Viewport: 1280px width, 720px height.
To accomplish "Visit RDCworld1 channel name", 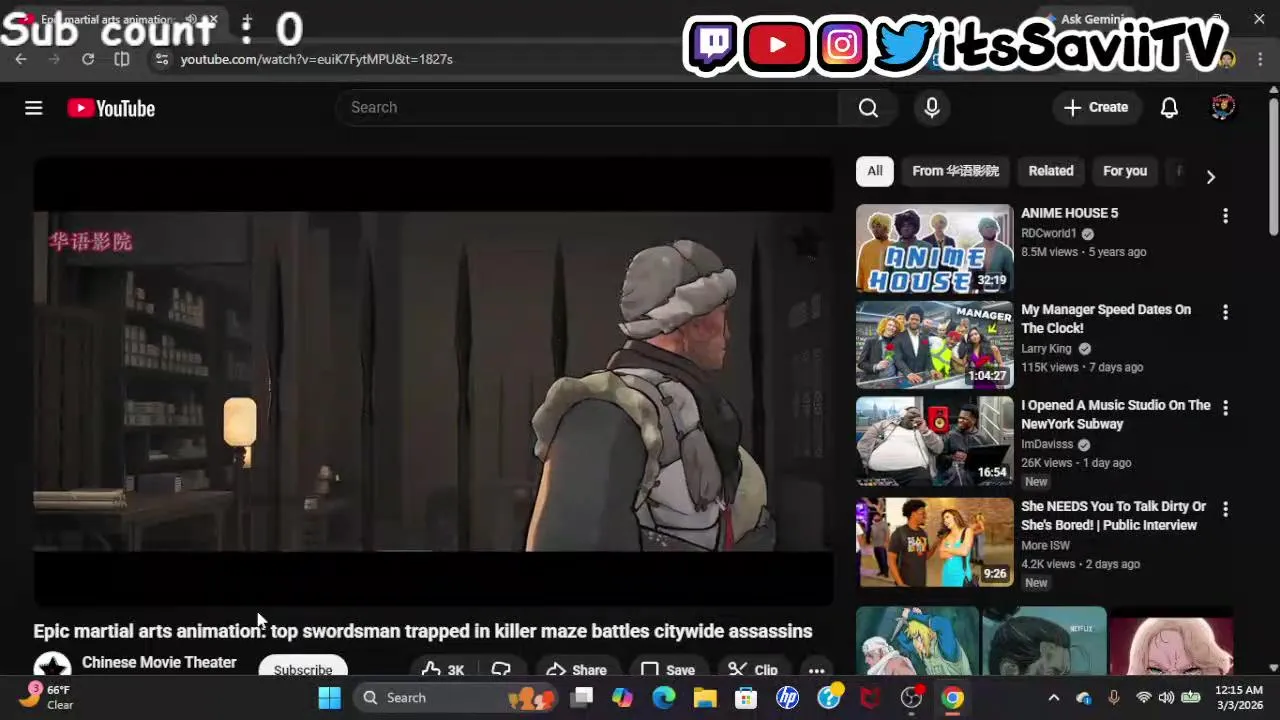I will pos(1049,233).
